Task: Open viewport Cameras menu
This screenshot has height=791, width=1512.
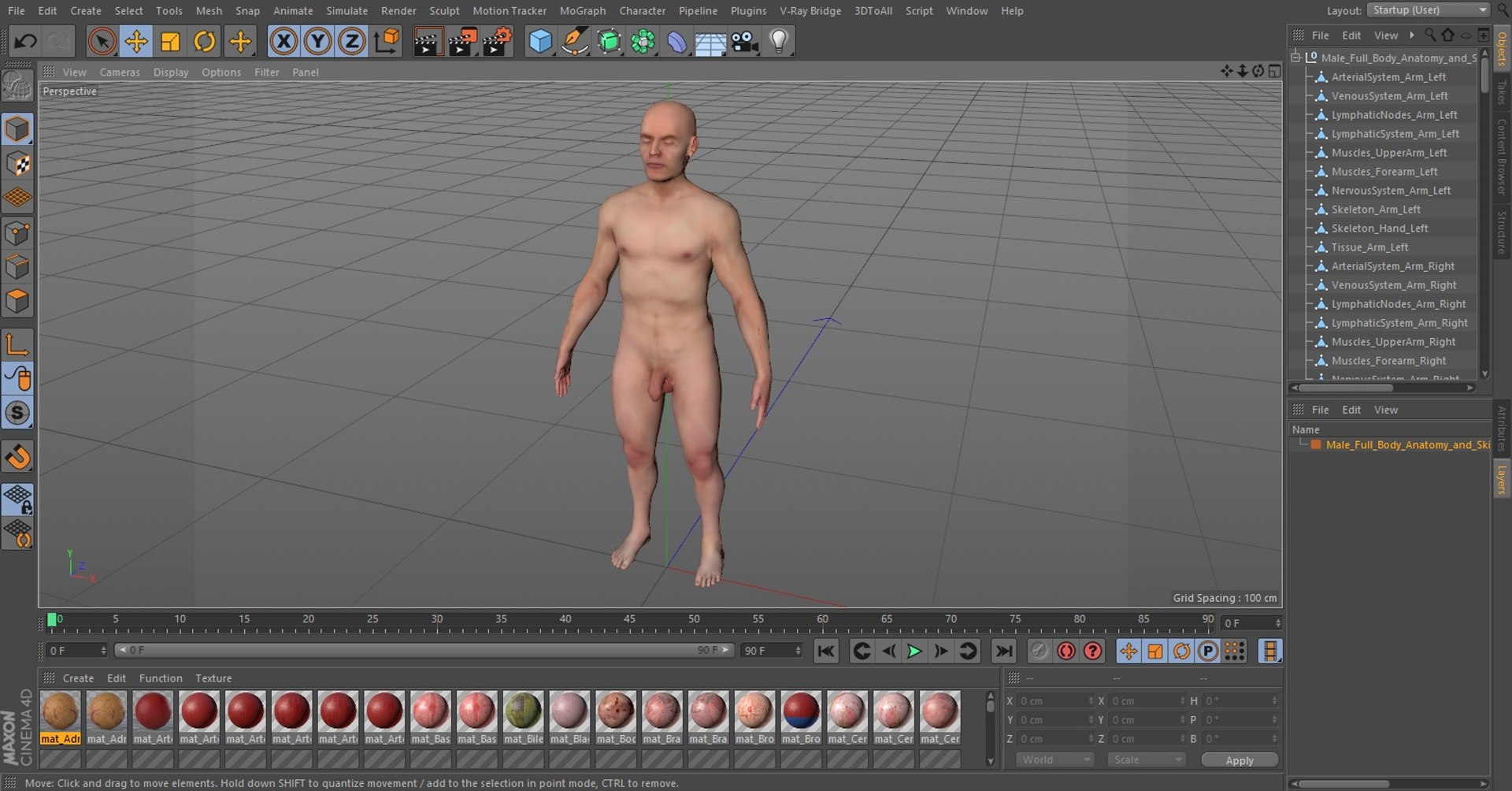Action: tap(120, 72)
